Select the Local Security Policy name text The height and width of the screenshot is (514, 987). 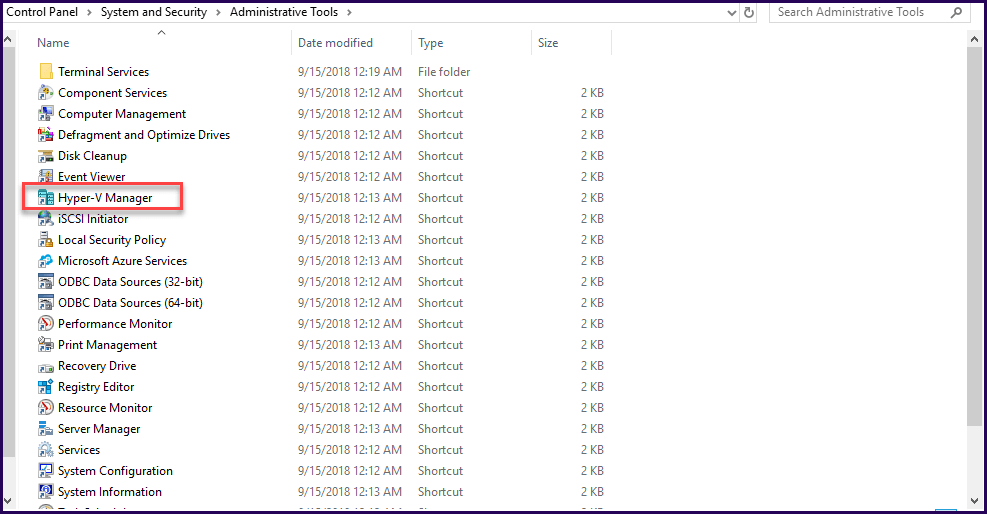[x=112, y=240]
